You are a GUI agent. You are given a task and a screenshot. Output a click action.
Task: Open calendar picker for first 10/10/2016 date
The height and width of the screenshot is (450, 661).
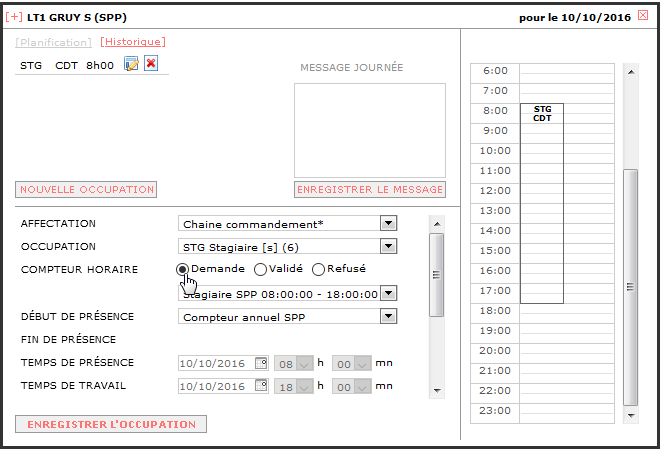[261, 363]
